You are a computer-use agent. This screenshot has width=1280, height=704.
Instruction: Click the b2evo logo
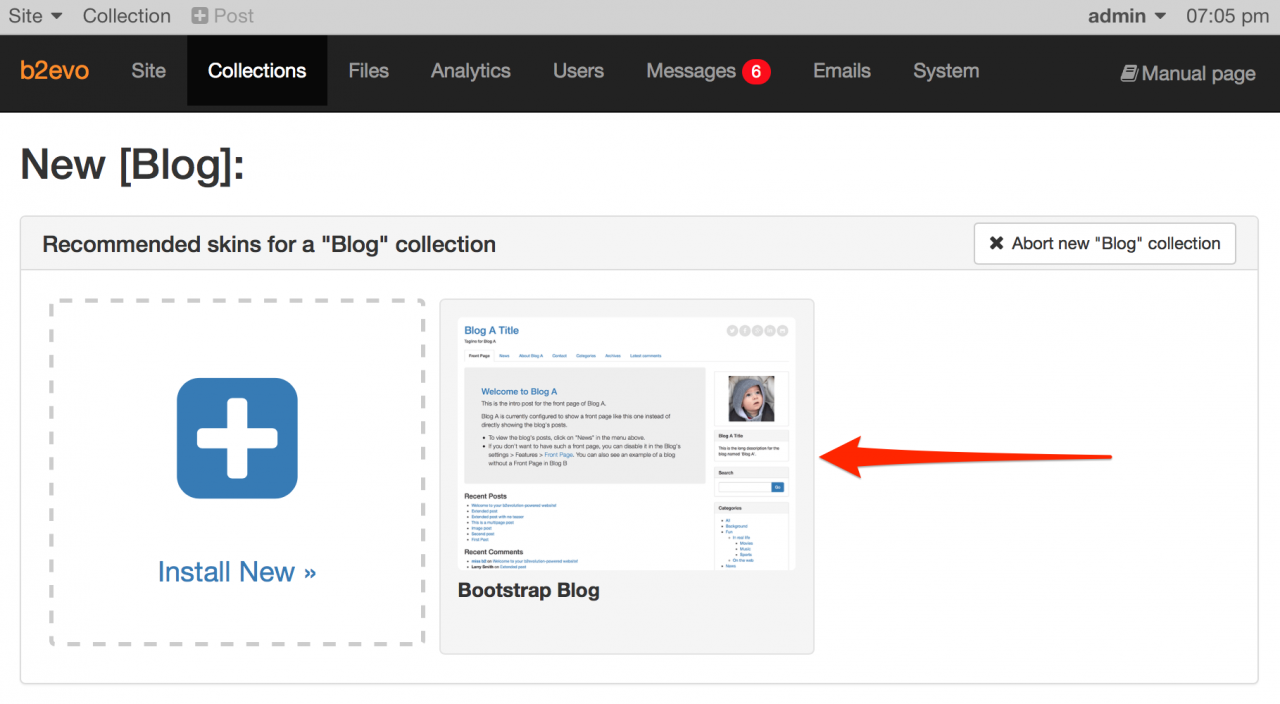[55, 71]
